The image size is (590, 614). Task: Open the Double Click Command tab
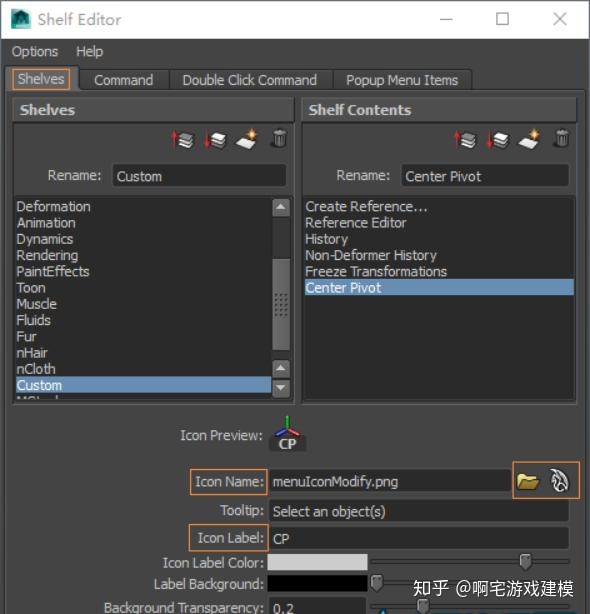point(250,80)
